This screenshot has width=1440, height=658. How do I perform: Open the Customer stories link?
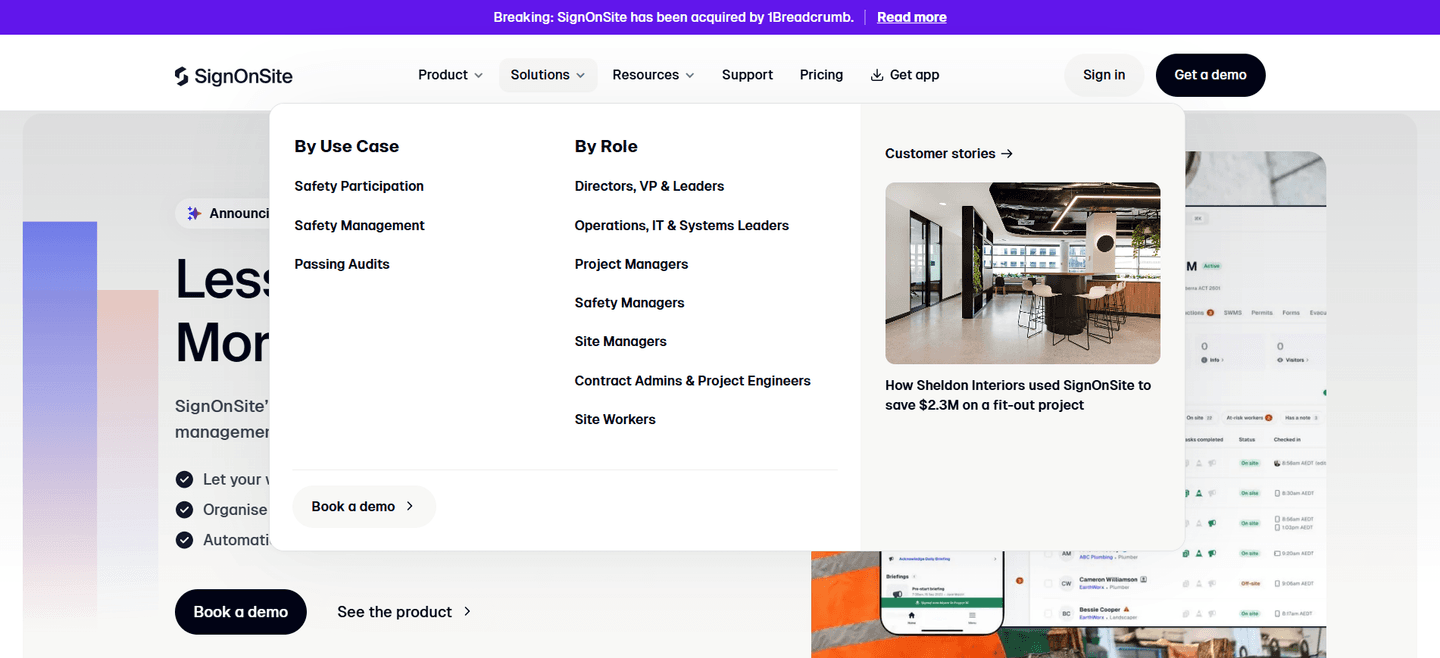[x=949, y=153]
